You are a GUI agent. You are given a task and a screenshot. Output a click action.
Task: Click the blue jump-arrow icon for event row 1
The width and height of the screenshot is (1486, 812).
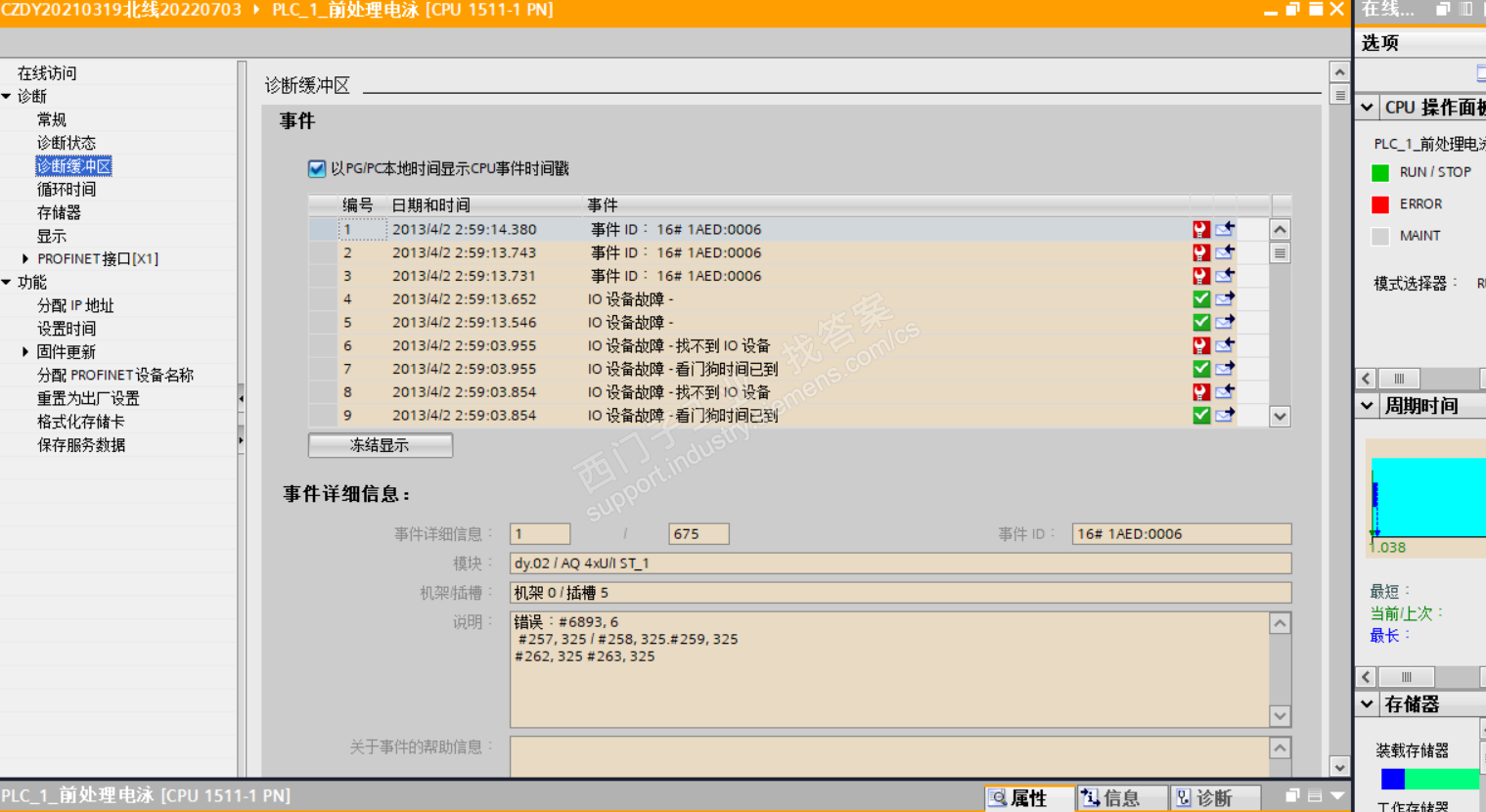coord(1225,229)
